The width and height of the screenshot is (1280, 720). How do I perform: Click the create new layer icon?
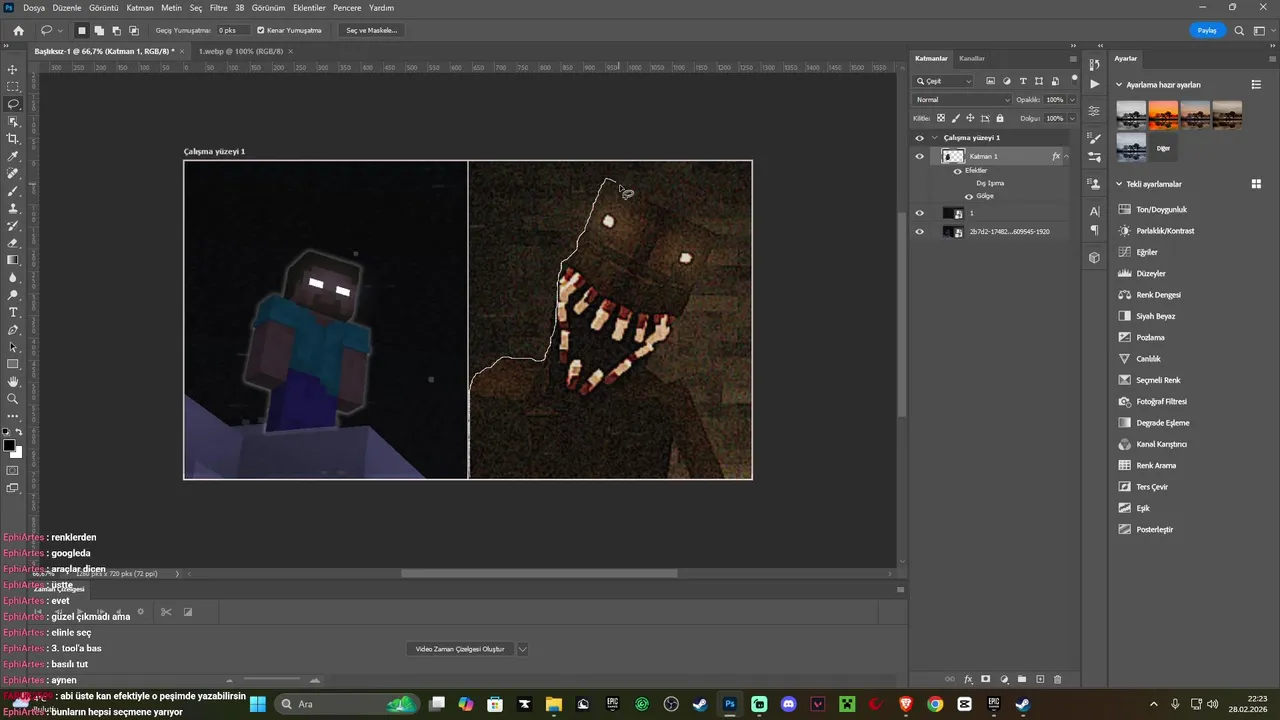coord(1040,679)
